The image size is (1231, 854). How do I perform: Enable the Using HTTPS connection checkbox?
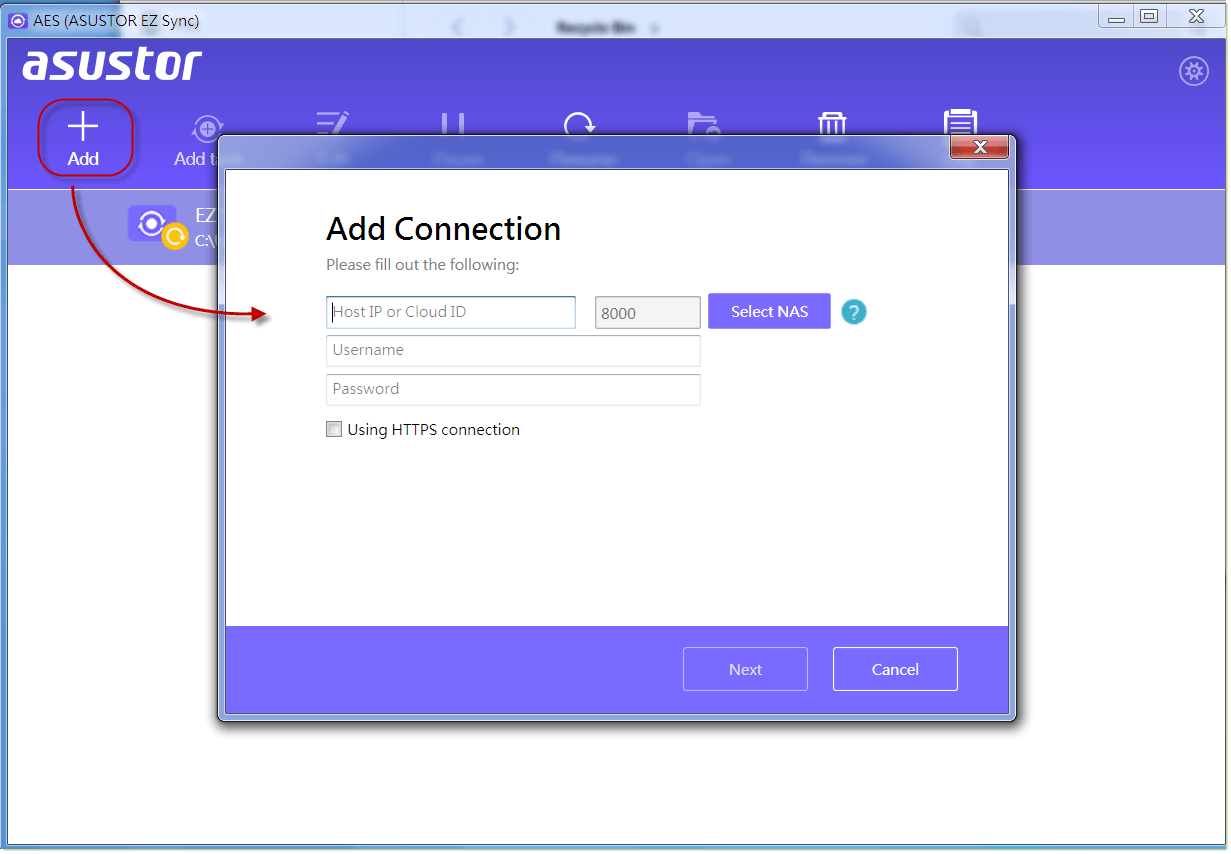pyautogui.click(x=334, y=430)
